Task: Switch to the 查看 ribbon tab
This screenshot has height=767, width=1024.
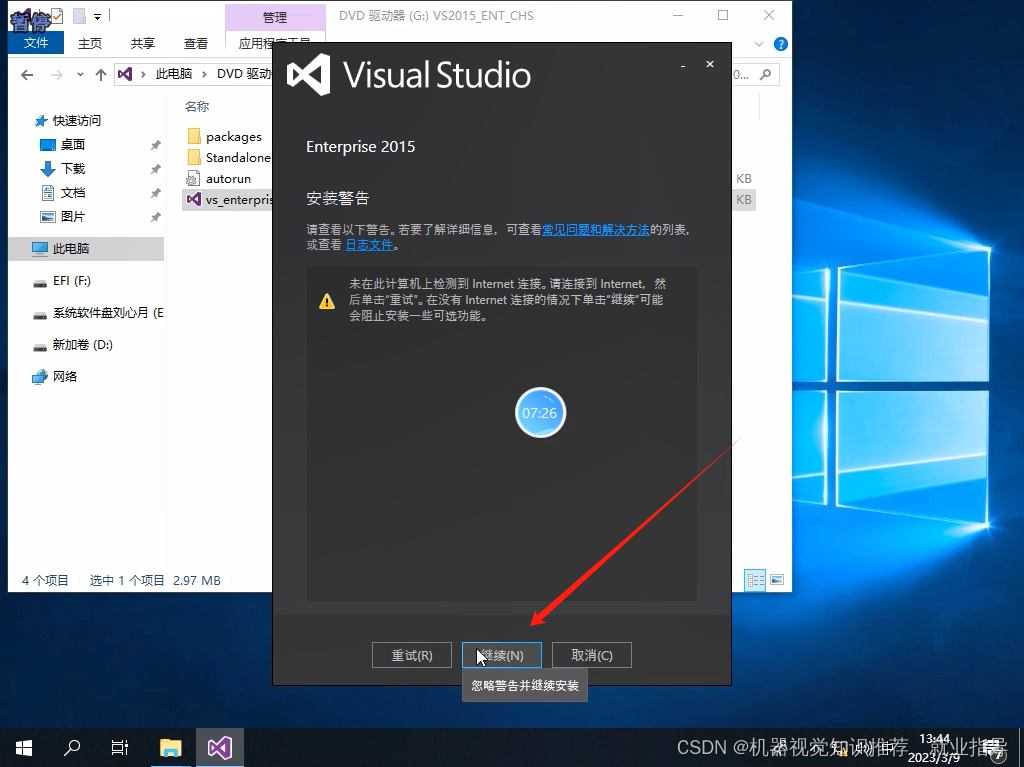Action: (x=195, y=43)
